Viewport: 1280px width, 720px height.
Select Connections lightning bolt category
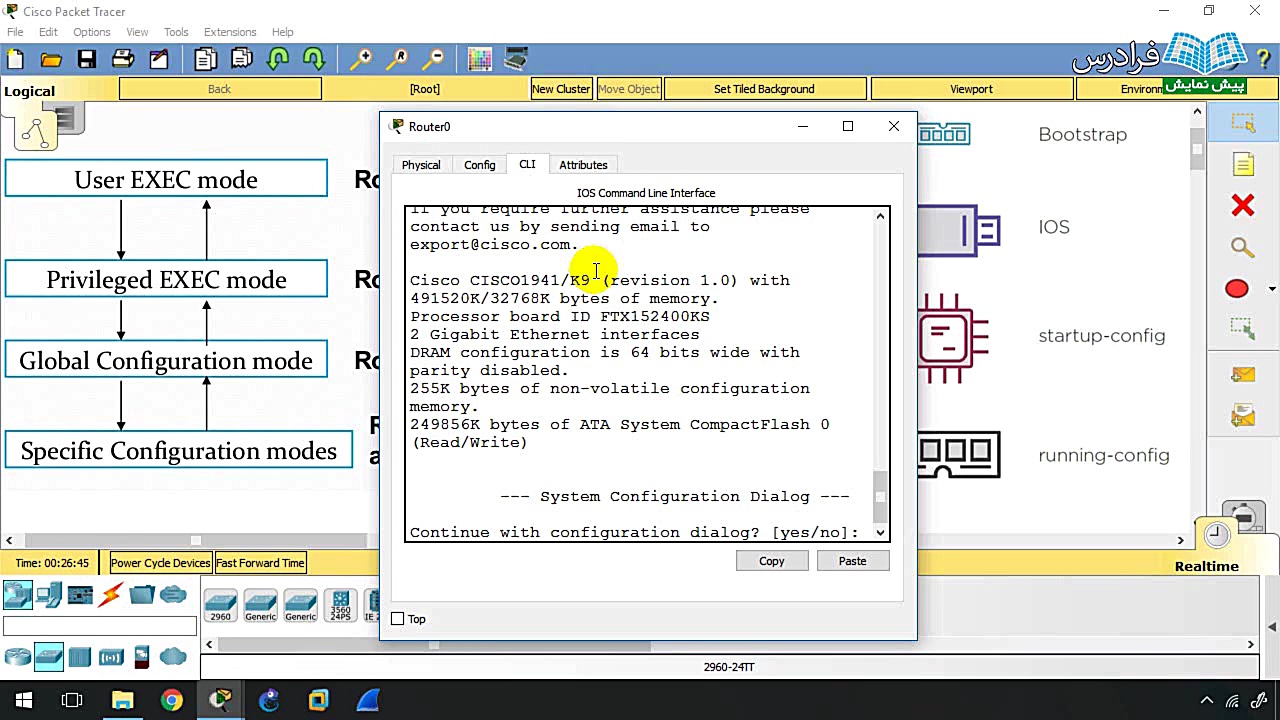coord(111,595)
